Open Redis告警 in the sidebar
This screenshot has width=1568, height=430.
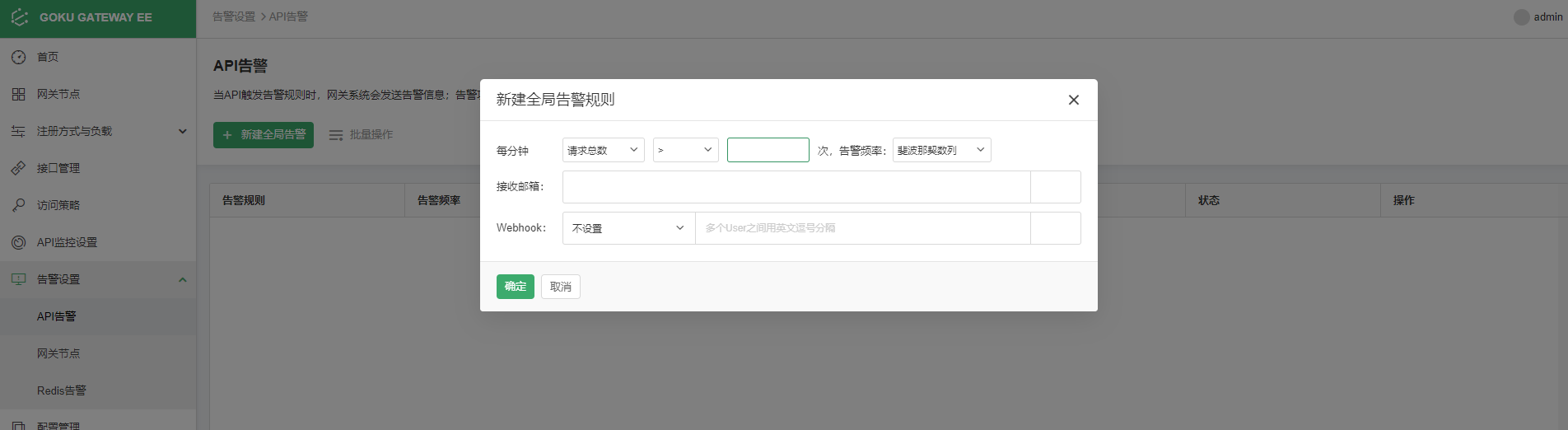(x=62, y=390)
